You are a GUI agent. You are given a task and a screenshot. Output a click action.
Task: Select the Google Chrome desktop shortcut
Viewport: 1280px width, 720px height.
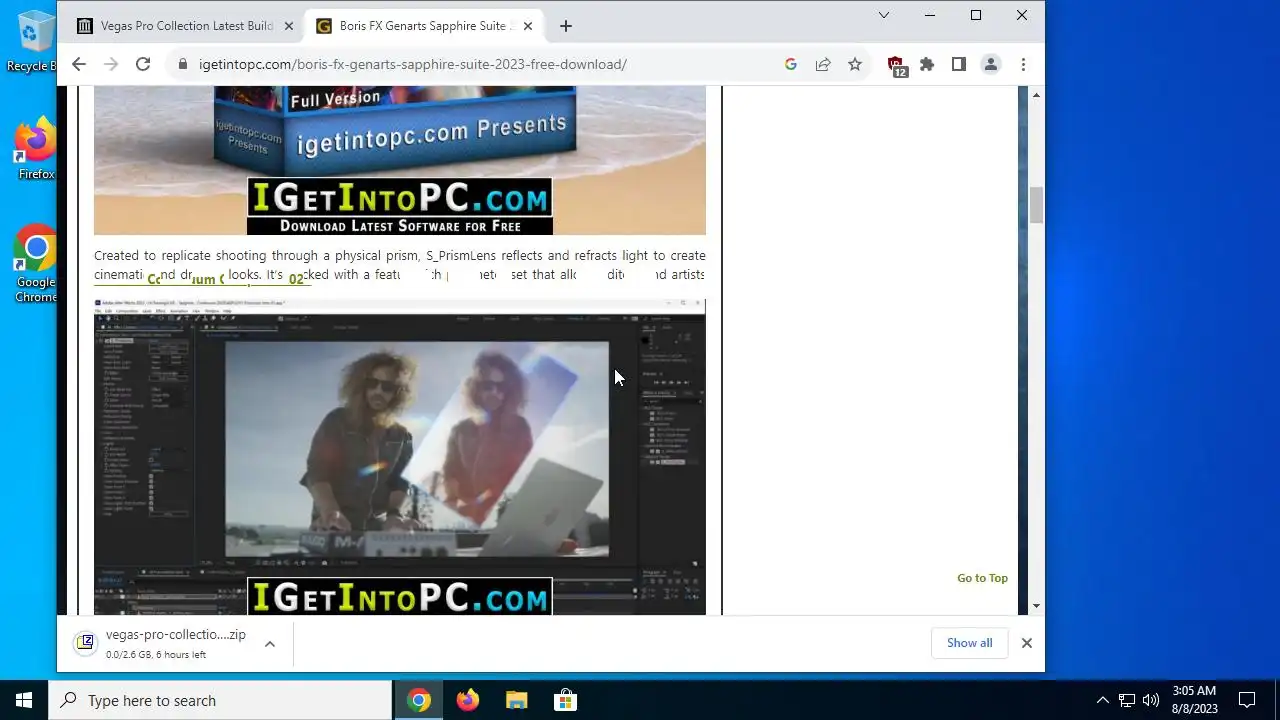coord(35,264)
